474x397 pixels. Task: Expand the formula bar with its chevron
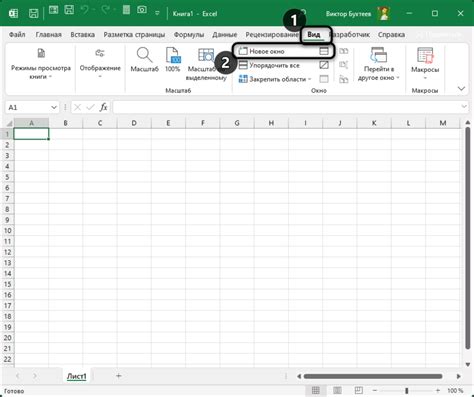coord(464,107)
